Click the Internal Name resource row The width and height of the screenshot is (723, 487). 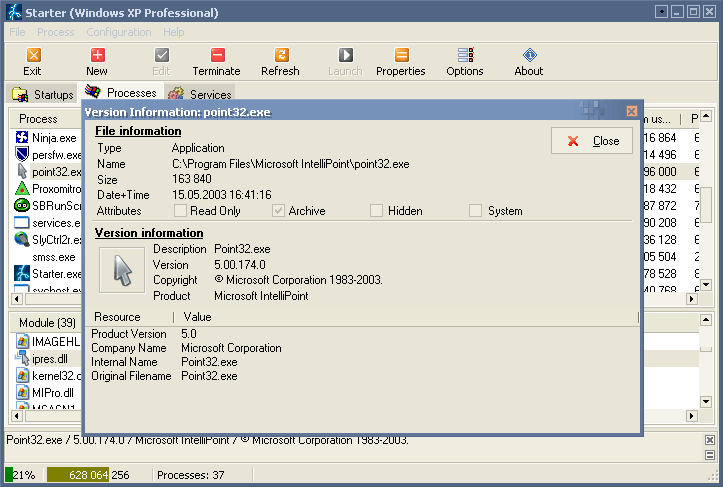pyautogui.click(x=363, y=362)
